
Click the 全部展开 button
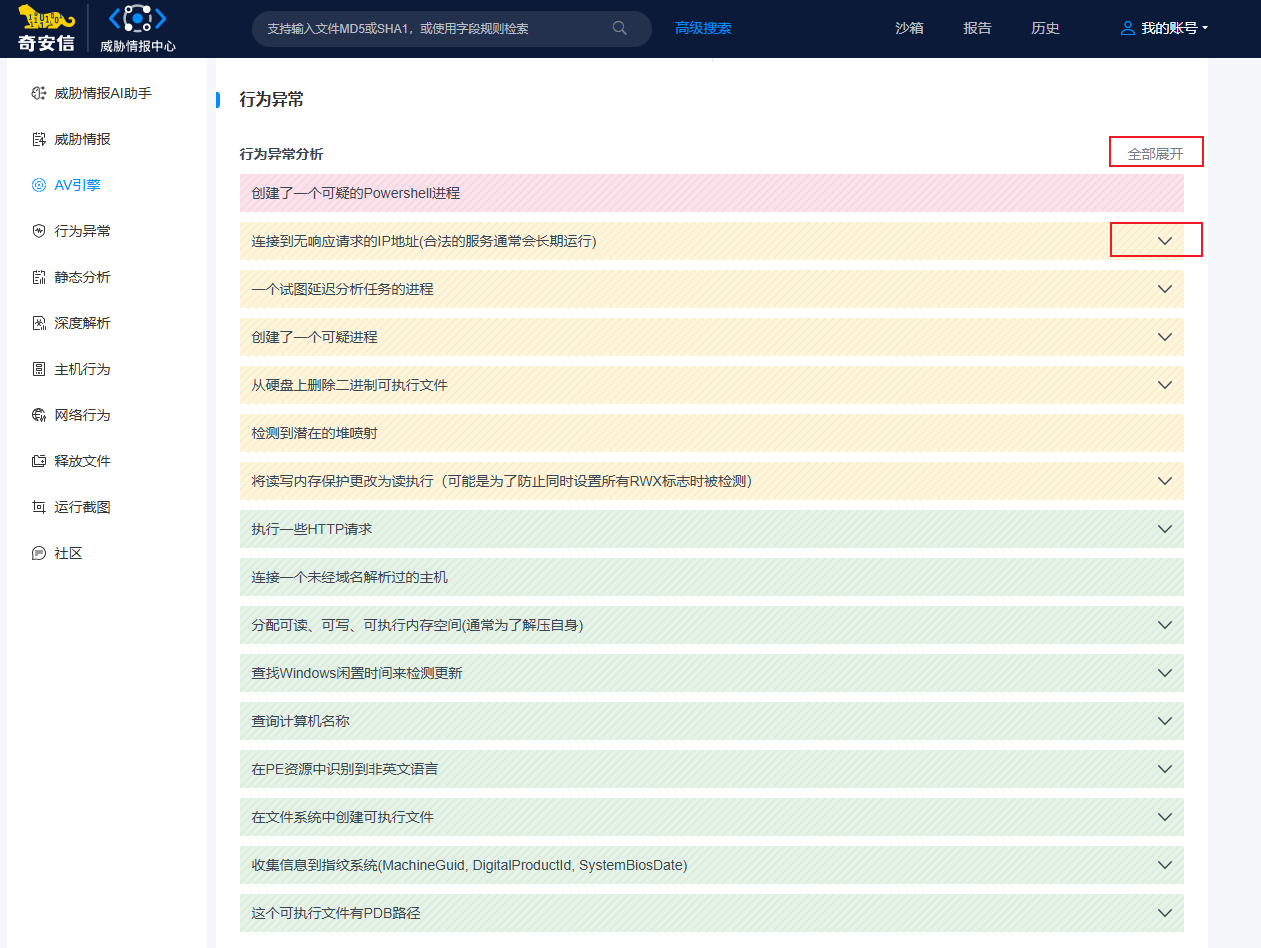click(x=1155, y=154)
